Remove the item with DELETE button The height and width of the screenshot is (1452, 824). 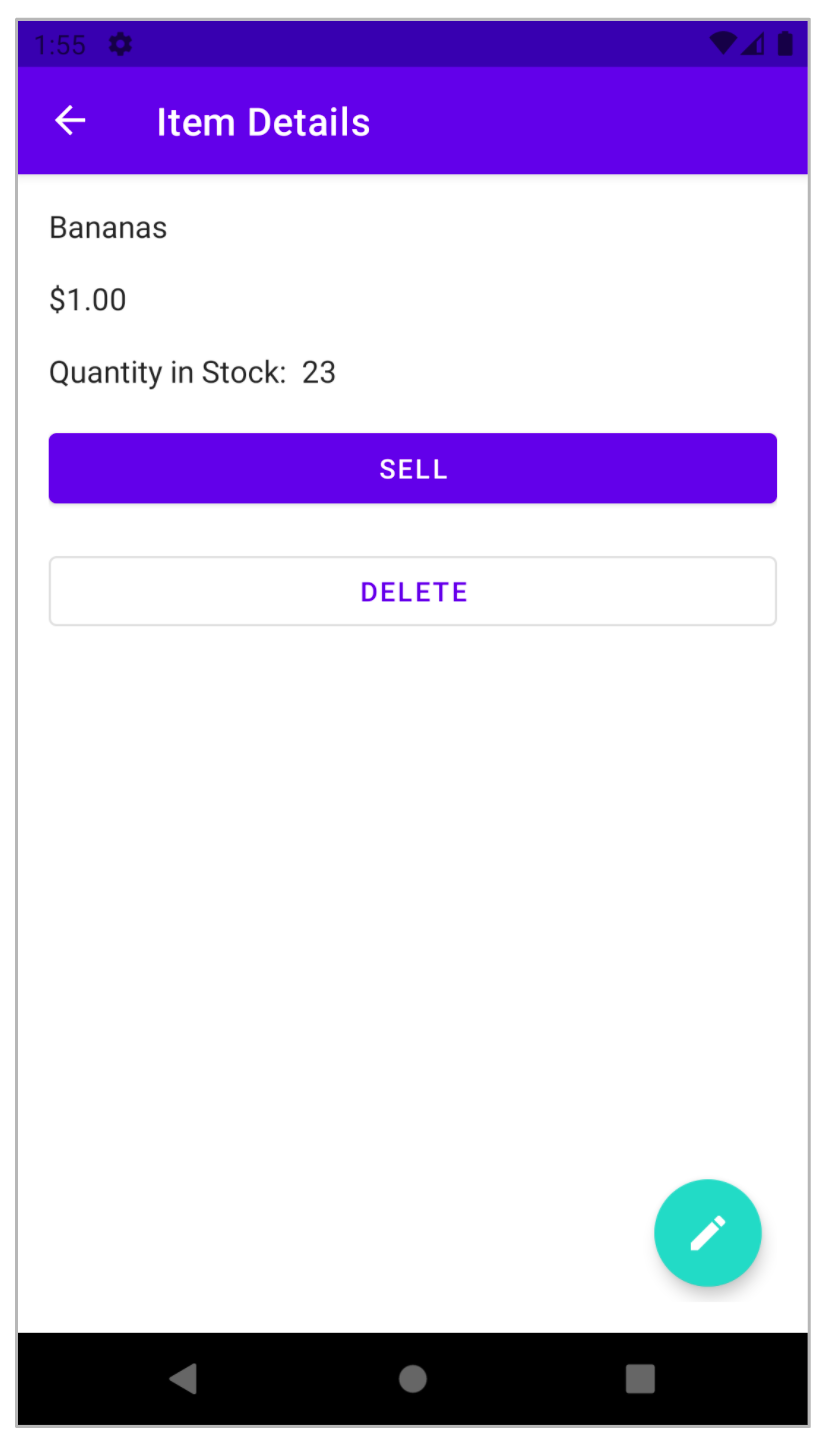click(413, 591)
